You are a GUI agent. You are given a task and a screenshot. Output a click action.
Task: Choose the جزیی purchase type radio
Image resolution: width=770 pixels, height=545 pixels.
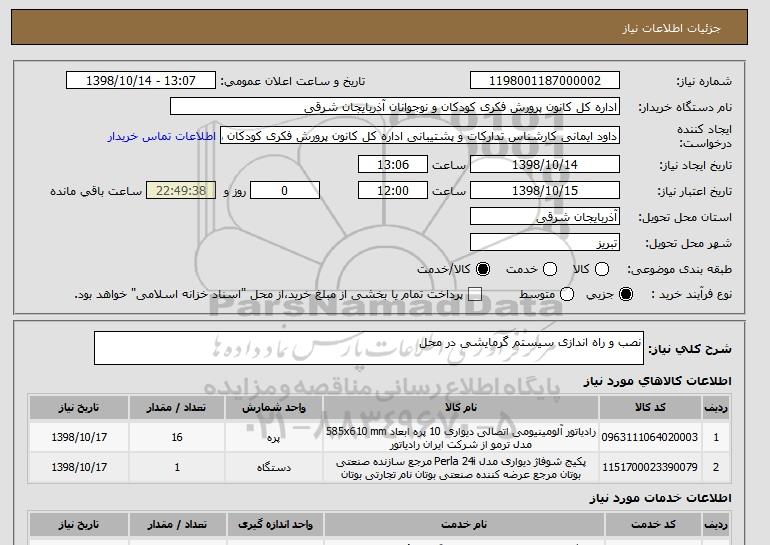pyautogui.click(x=626, y=294)
